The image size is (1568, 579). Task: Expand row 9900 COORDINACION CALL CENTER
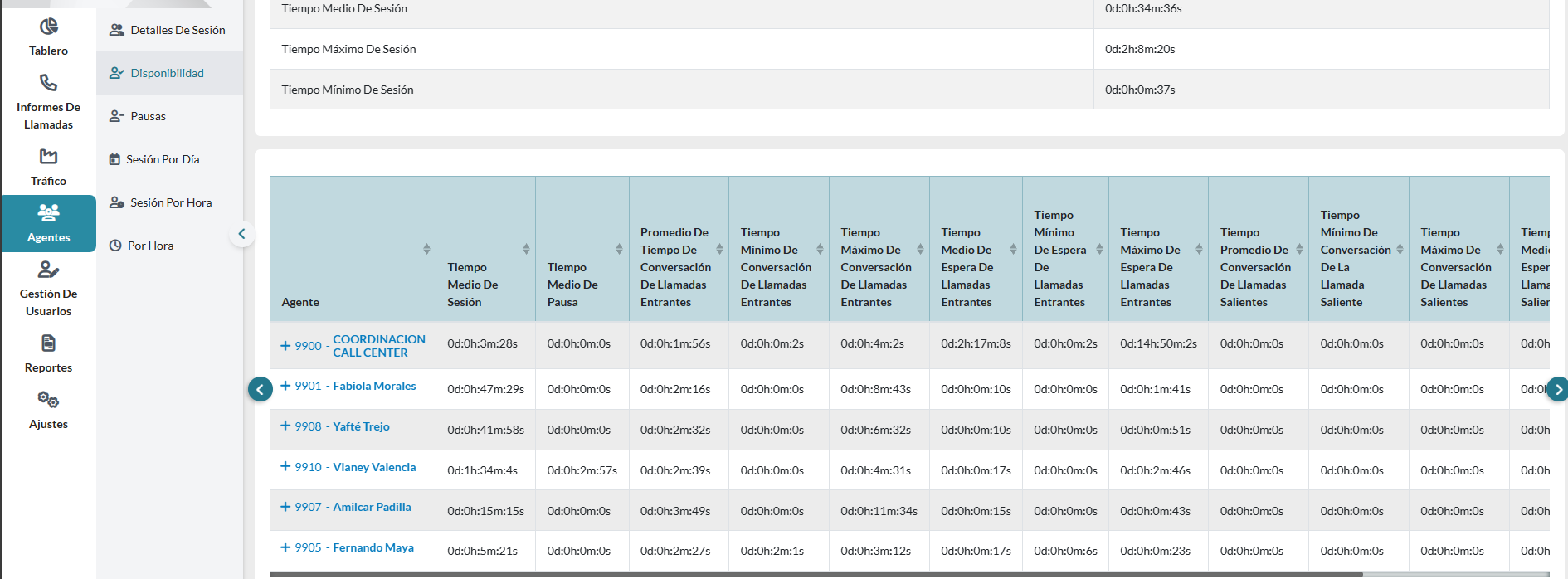[x=285, y=346]
